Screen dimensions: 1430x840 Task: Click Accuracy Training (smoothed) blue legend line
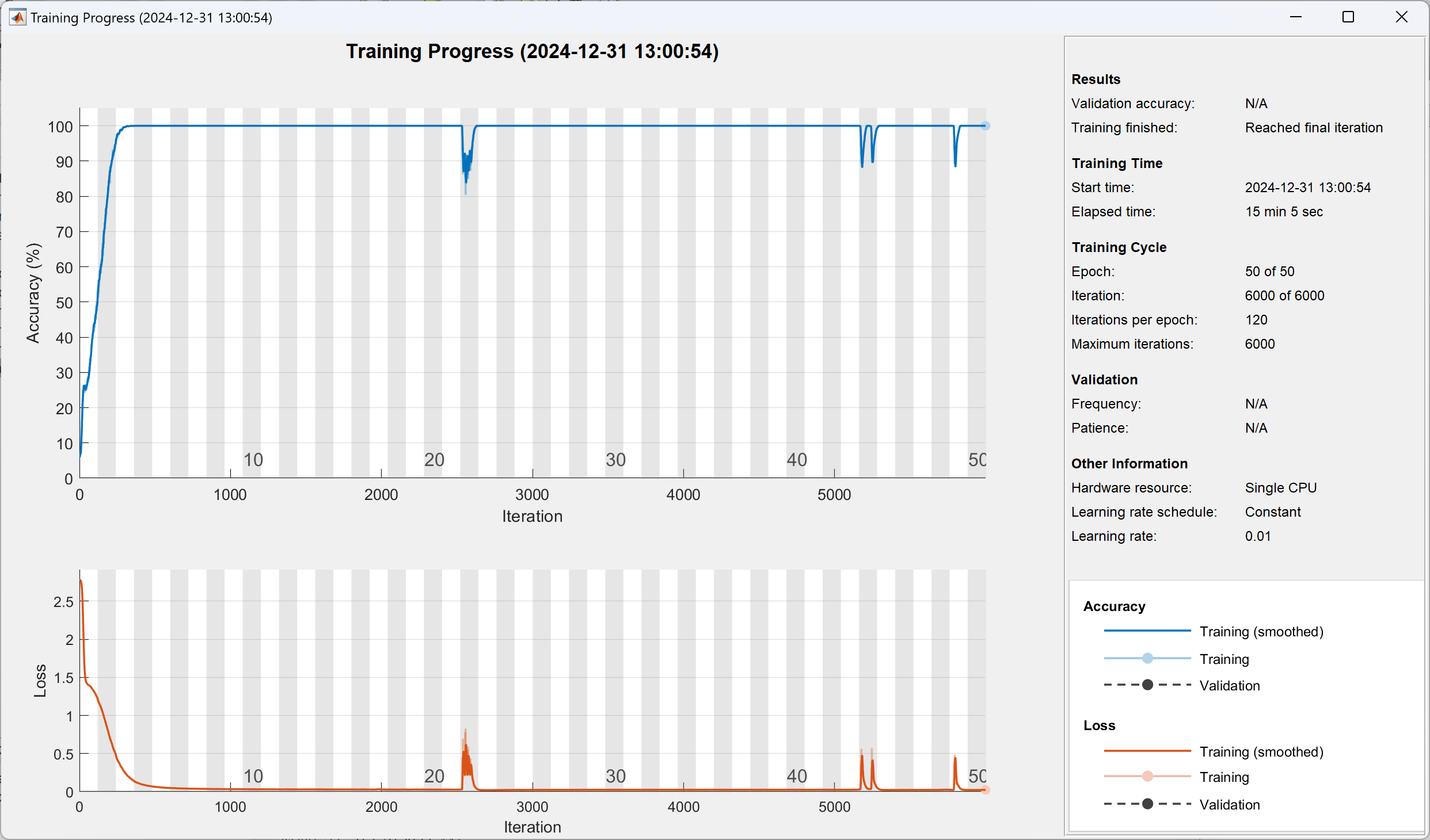point(1147,631)
